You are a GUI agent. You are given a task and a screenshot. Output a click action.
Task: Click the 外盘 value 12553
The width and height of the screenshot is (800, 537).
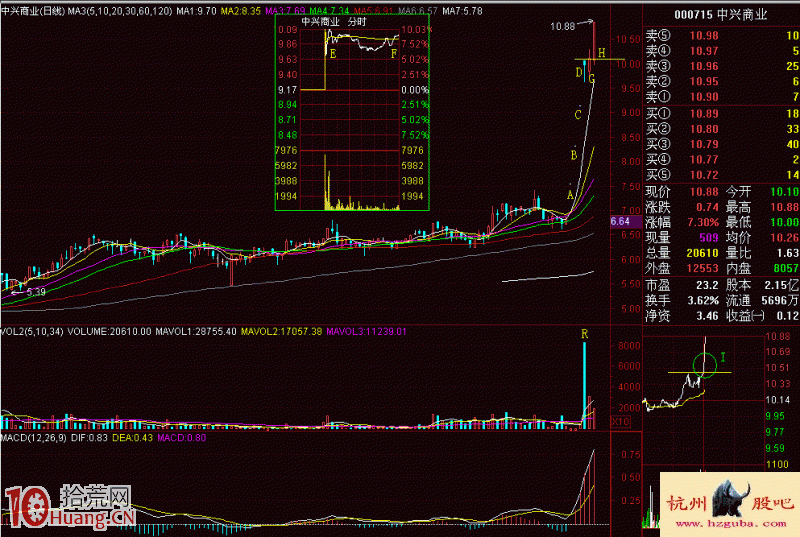703,268
